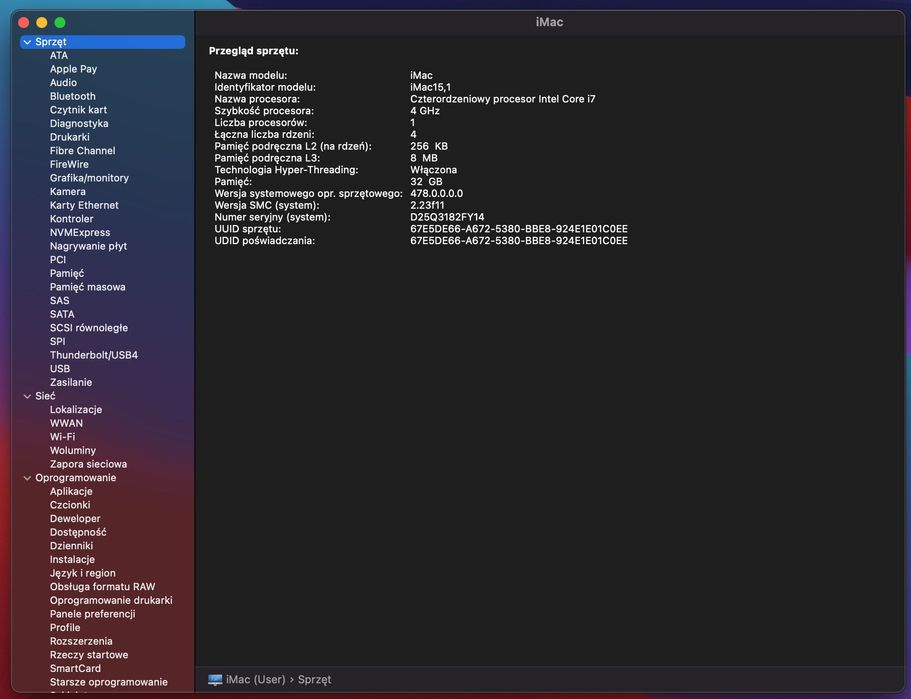Select iMac (User) in the path bar
This screenshot has width=911, height=699.
(256, 679)
